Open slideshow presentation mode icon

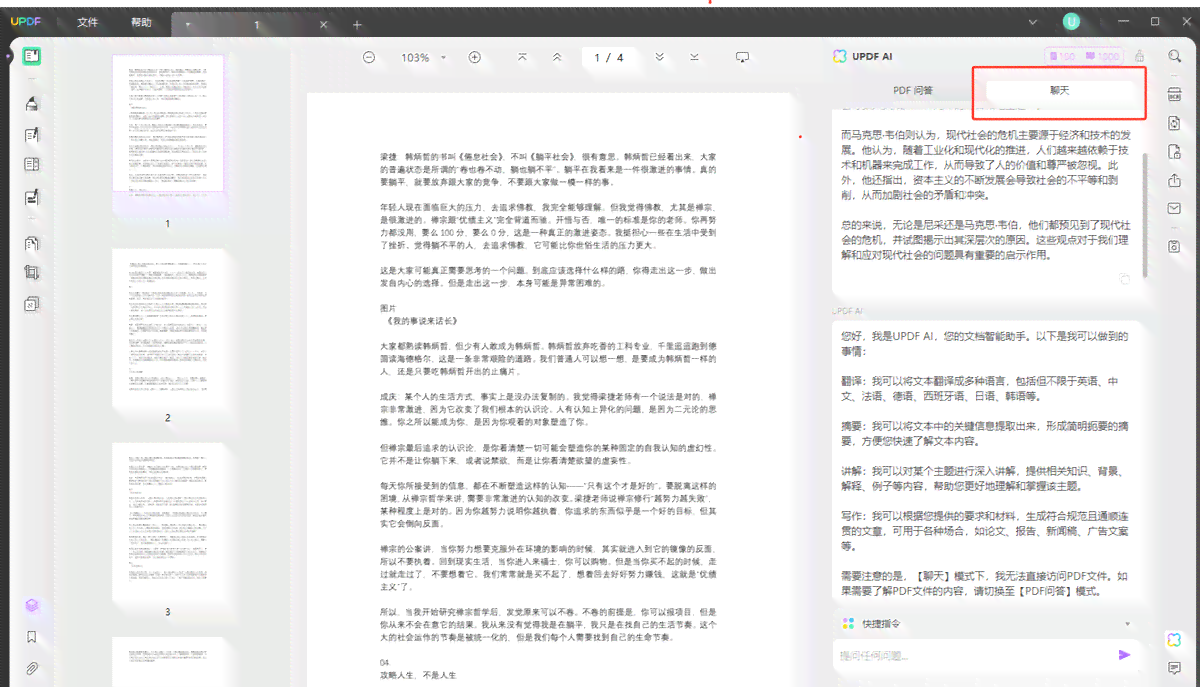pyautogui.click(x=743, y=58)
